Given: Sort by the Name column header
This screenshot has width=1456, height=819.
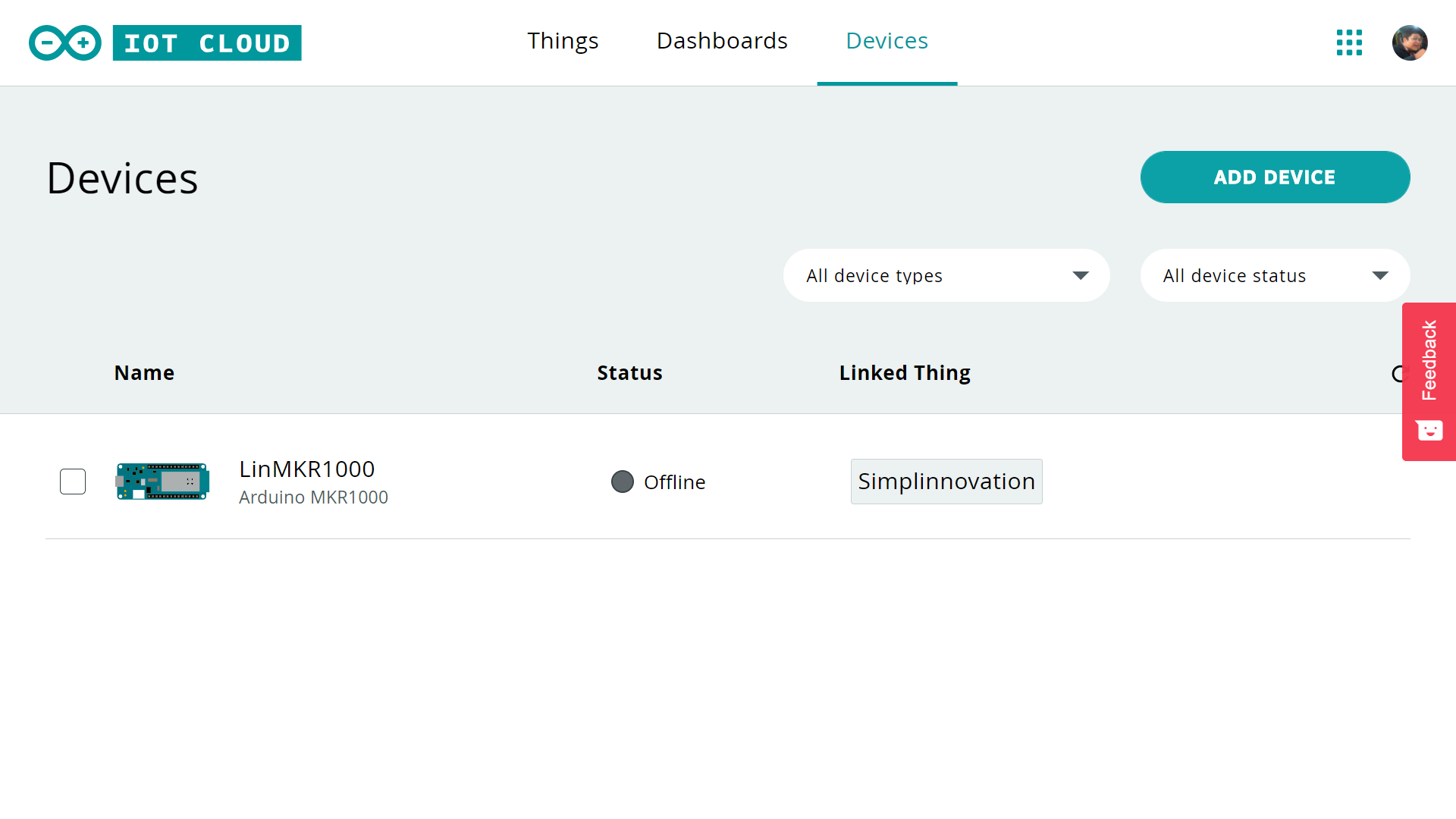Looking at the screenshot, I should (144, 373).
